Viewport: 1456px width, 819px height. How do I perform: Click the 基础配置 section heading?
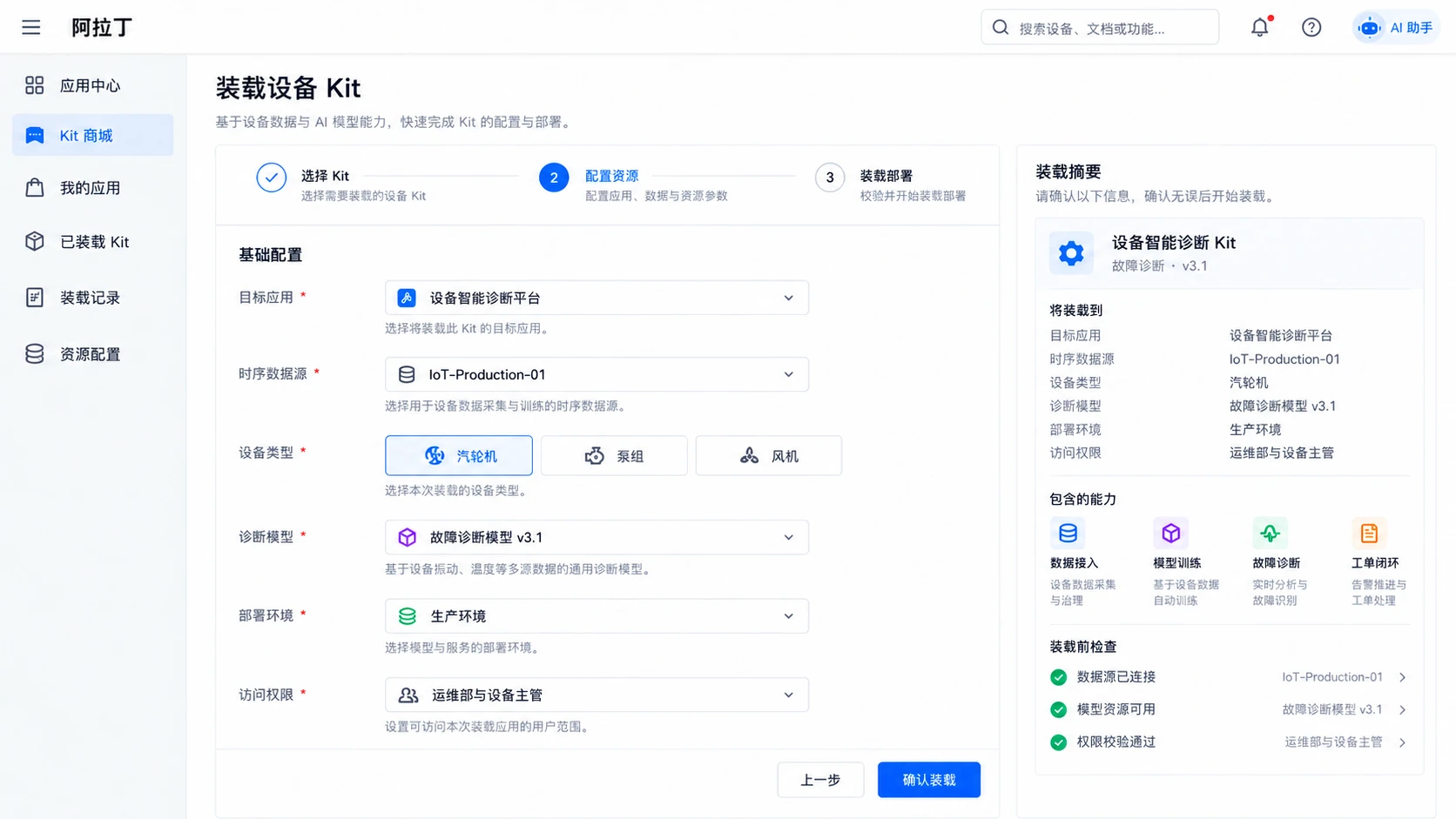(x=271, y=255)
